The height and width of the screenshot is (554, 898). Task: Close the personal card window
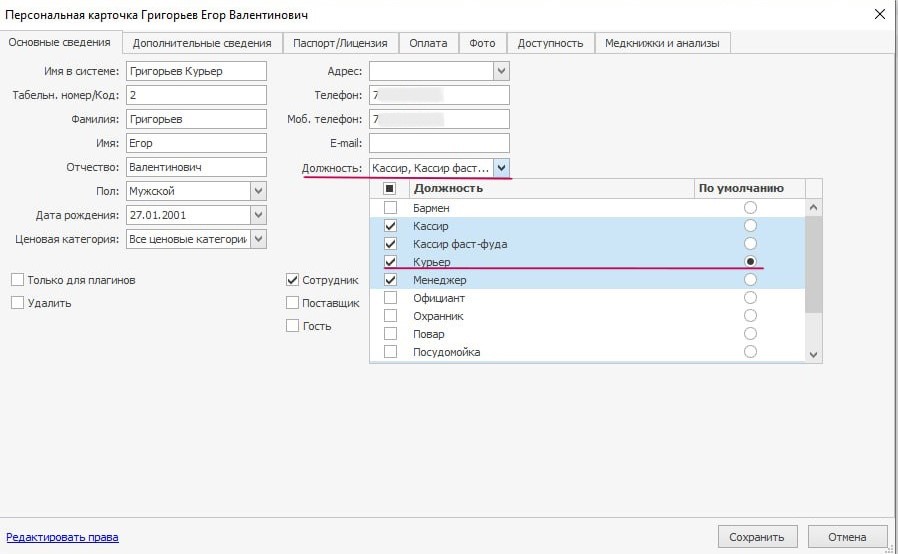click(x=880, y=14)
